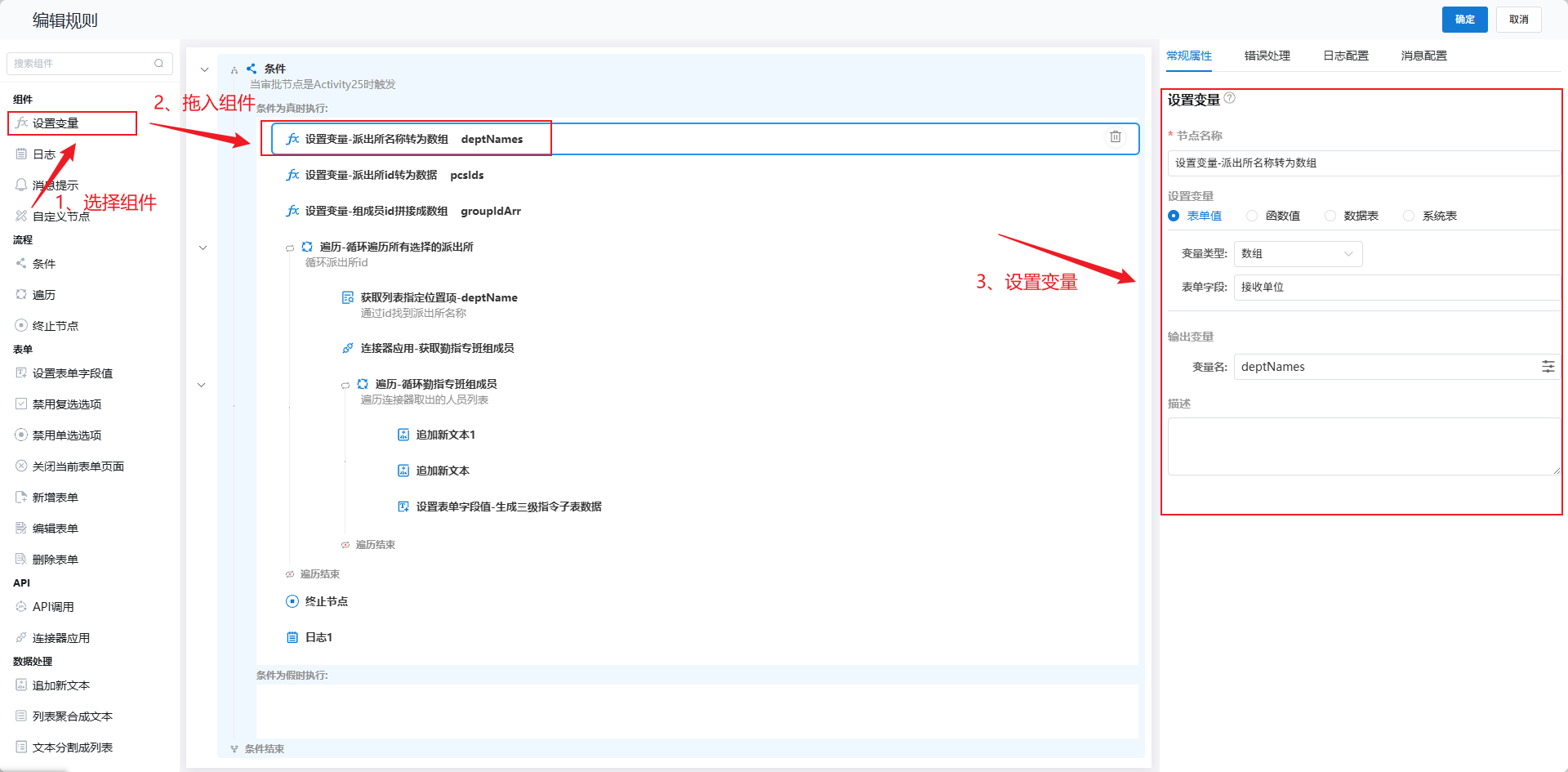Select the 系统表 radio button
The width and height of the screenshot is (1568, 772).
1409,216
